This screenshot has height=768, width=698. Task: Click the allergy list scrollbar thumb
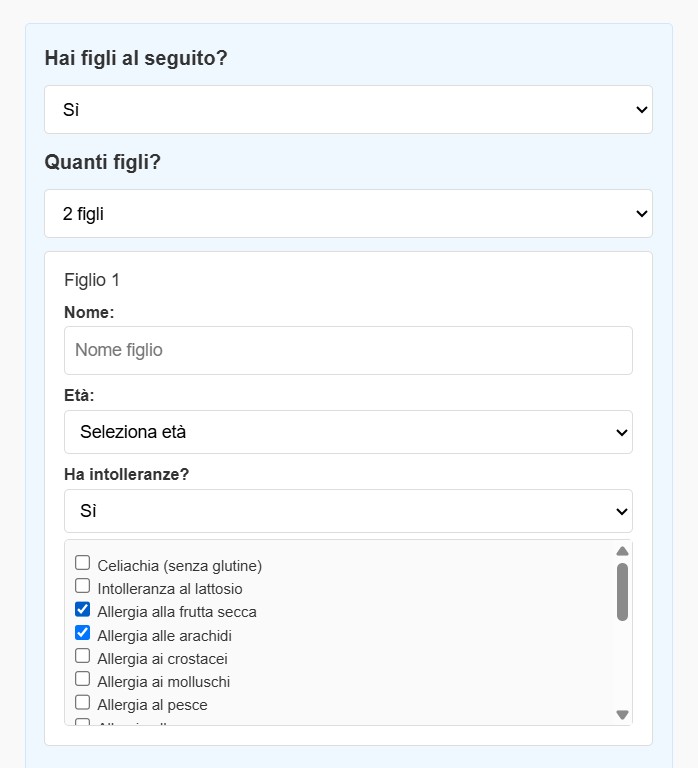[622, 592]
